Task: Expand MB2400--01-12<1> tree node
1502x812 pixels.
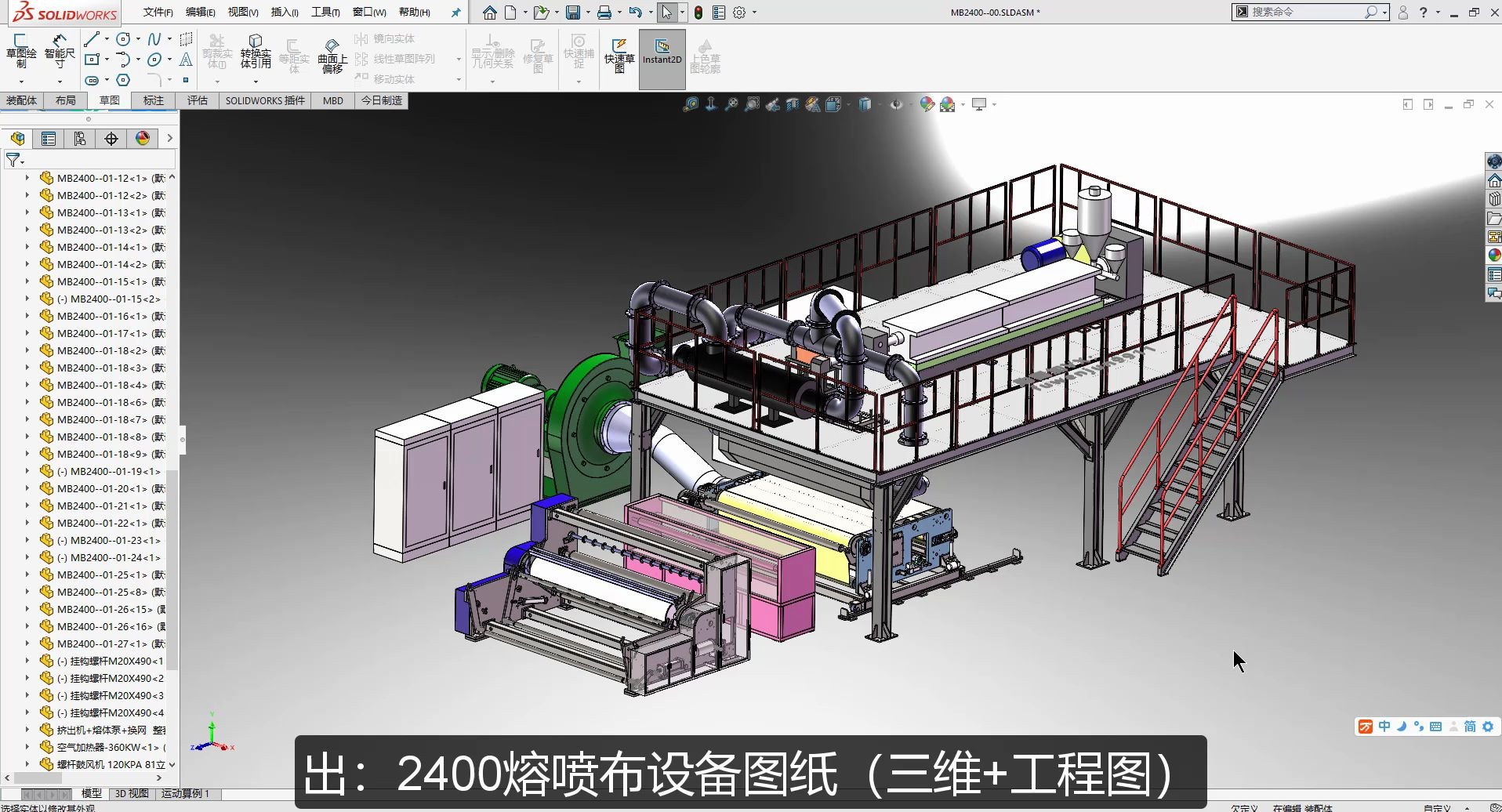Action: (27, 178)
